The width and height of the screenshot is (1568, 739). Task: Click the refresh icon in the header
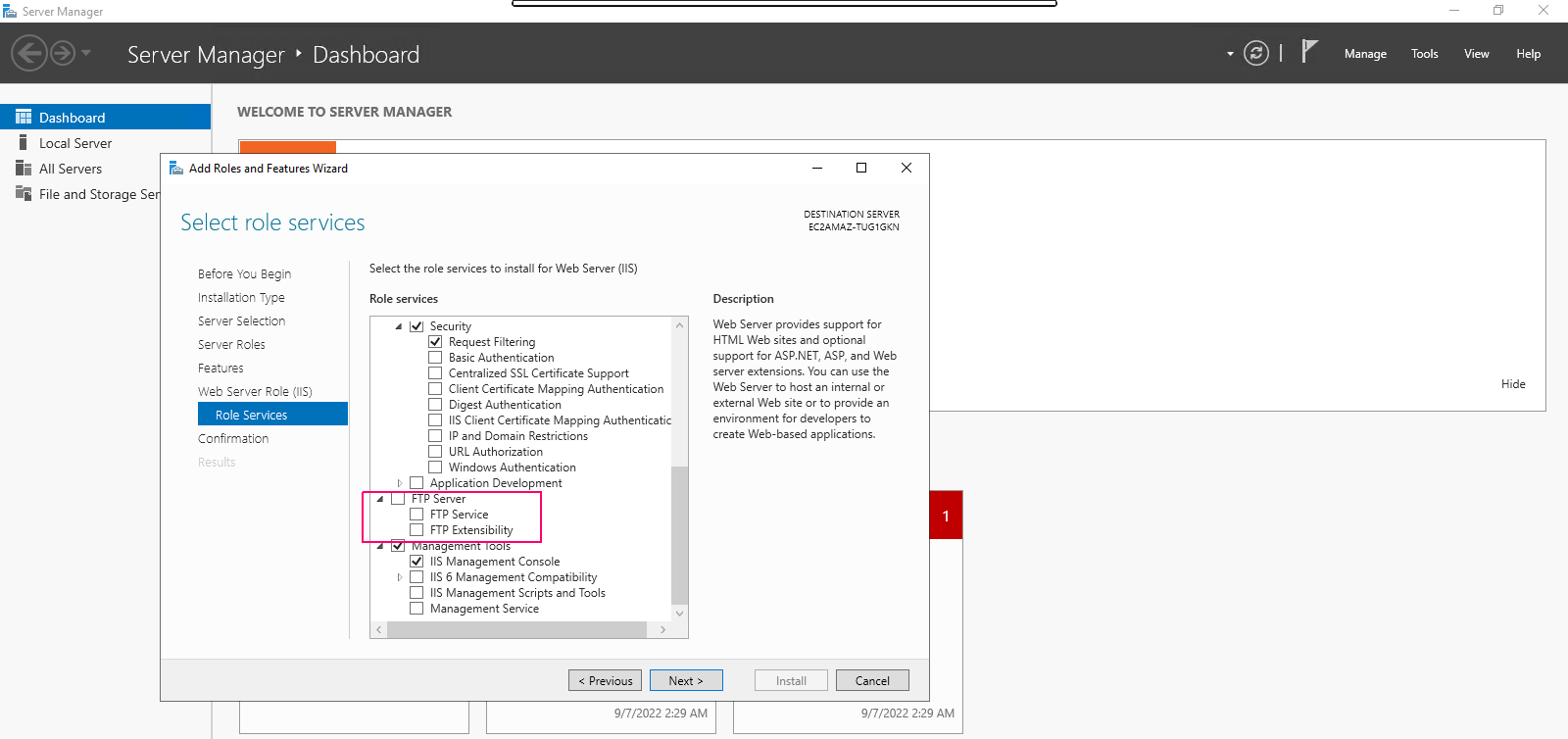[x=1256, y=53]
